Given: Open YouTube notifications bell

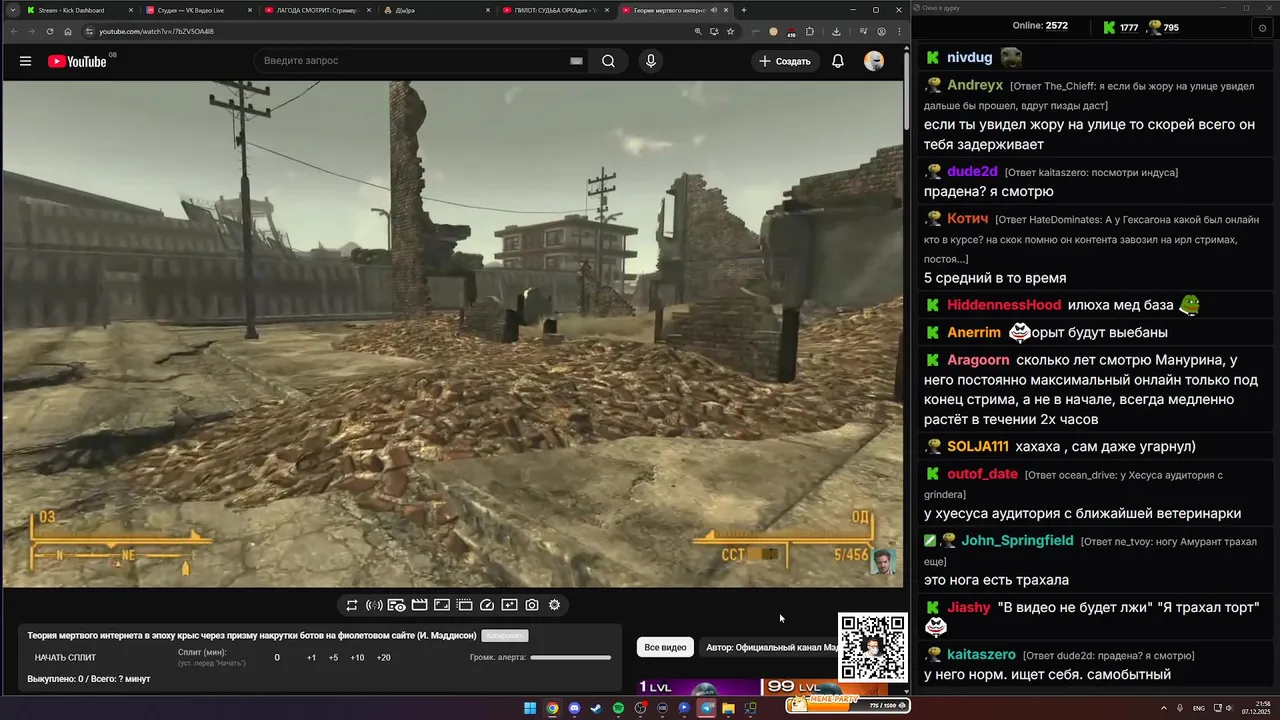Looking at the screenshot, I should (x=838, y=61).
